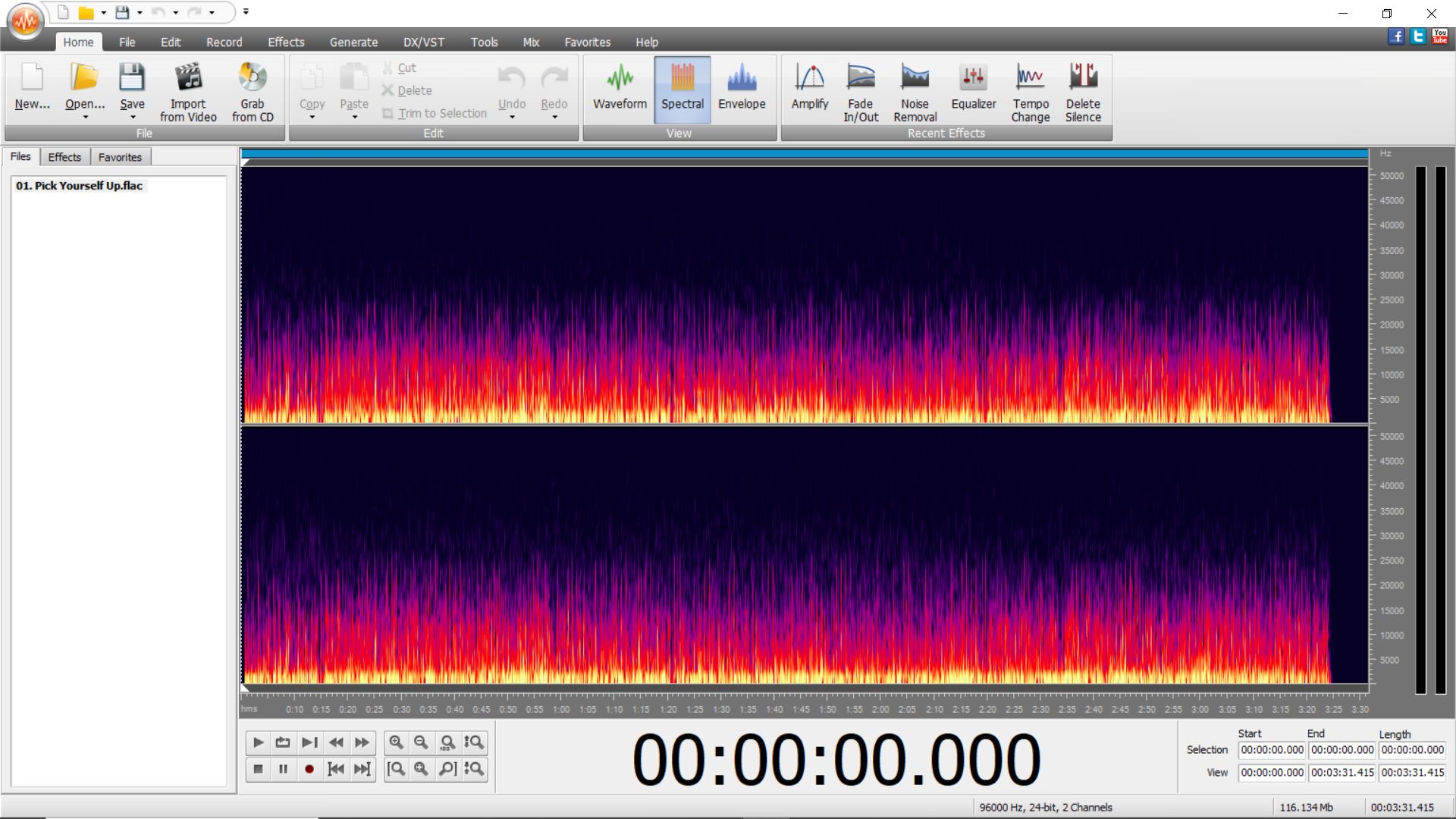
Task: Switch to Waveform view
Action: click(x=620, y=88)
